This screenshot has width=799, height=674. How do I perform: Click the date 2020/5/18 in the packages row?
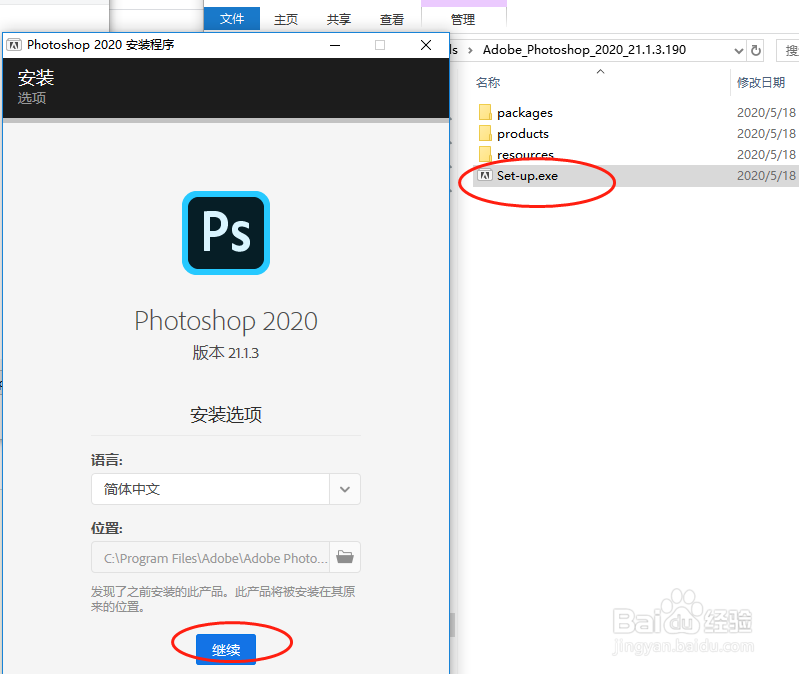tap(766, 113)
